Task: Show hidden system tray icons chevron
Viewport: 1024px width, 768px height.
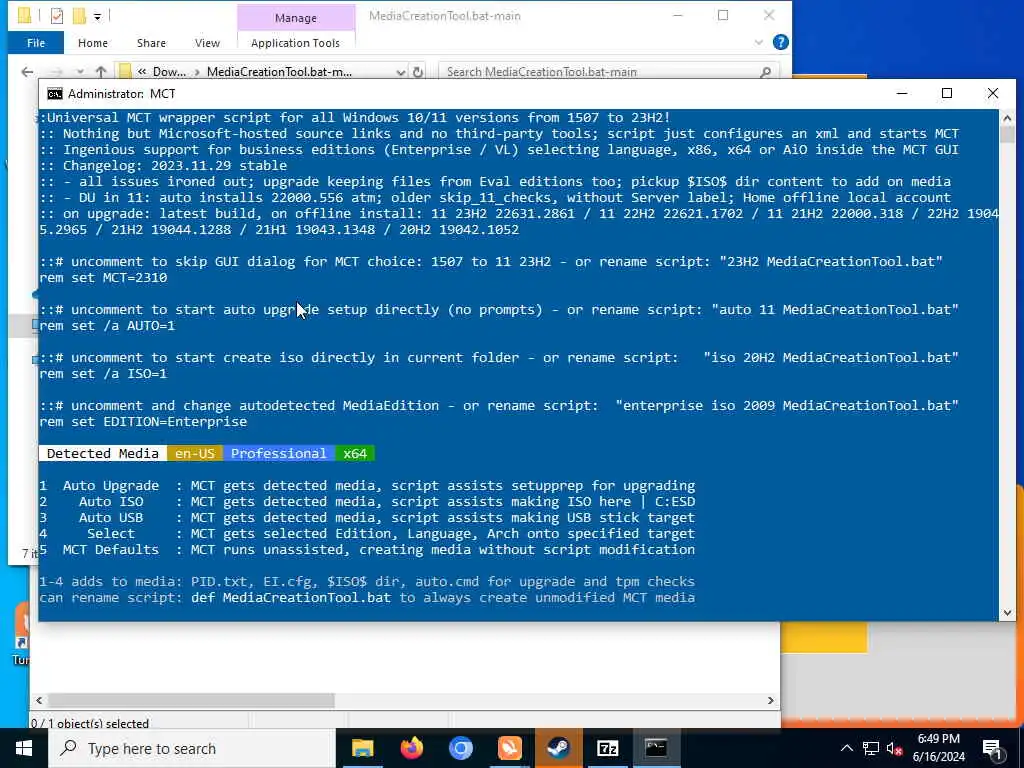Action: pos(846,748)
